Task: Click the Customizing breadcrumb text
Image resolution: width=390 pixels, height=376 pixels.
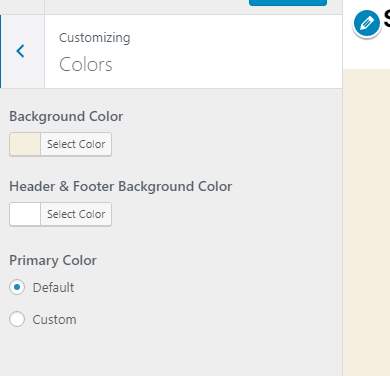Action: [x=95, y=38]
